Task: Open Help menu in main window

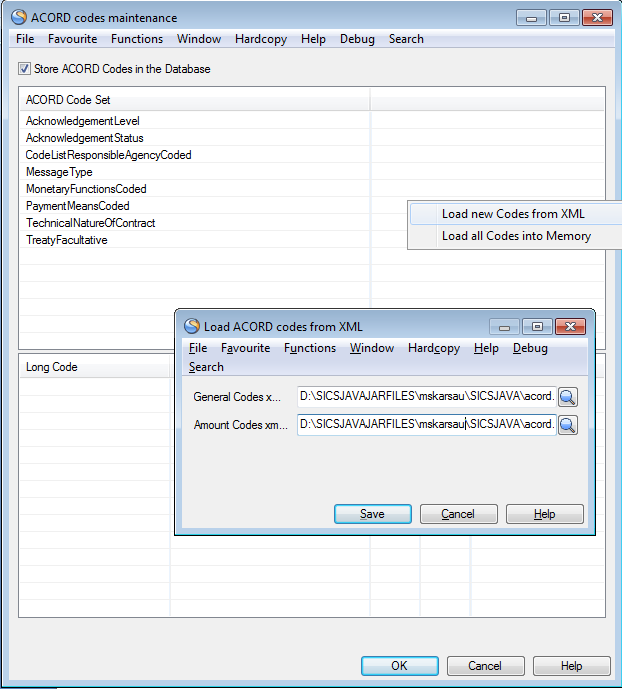Action: [x=313, y=39]
